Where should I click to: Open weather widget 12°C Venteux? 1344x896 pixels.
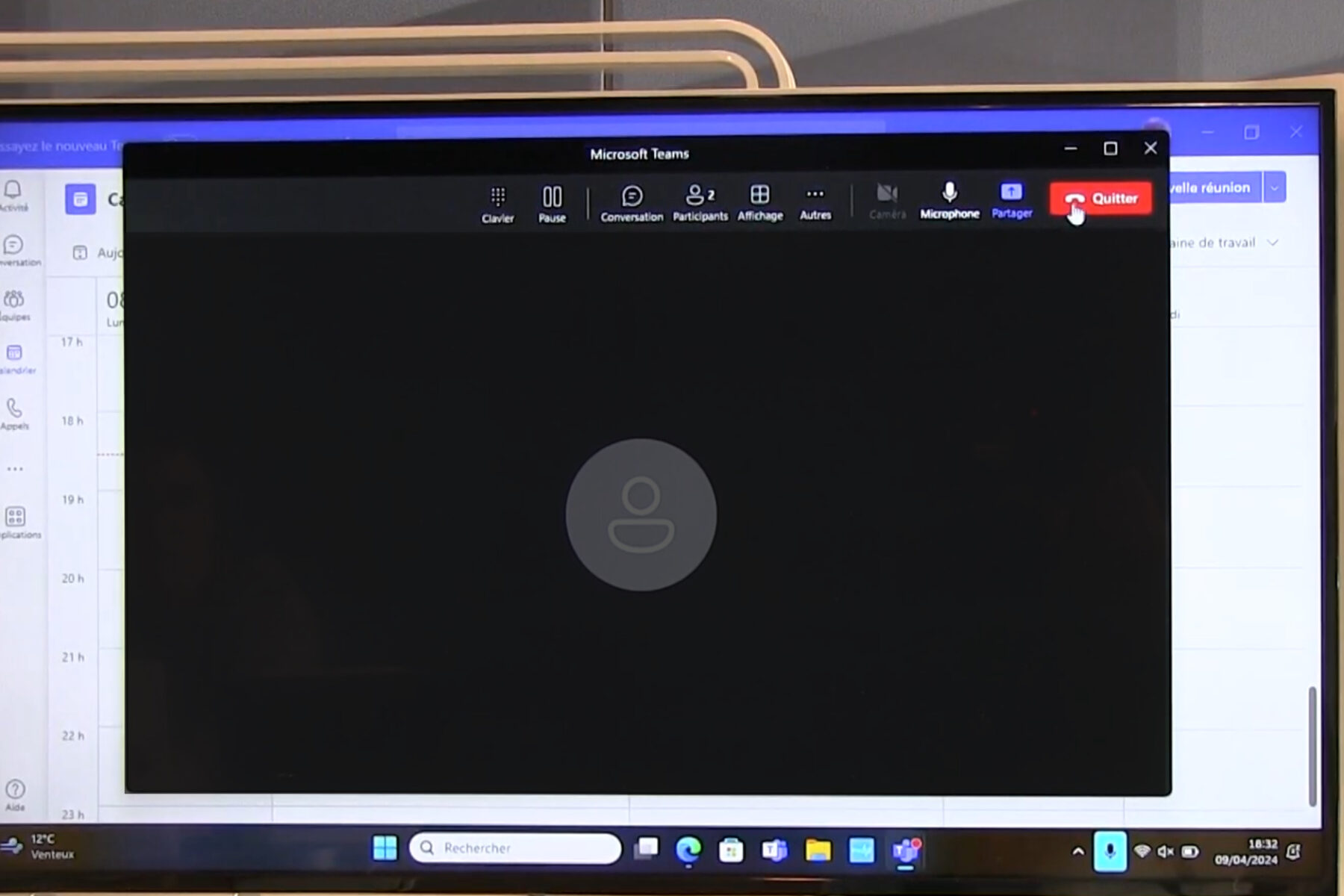(x=39, y=846)
